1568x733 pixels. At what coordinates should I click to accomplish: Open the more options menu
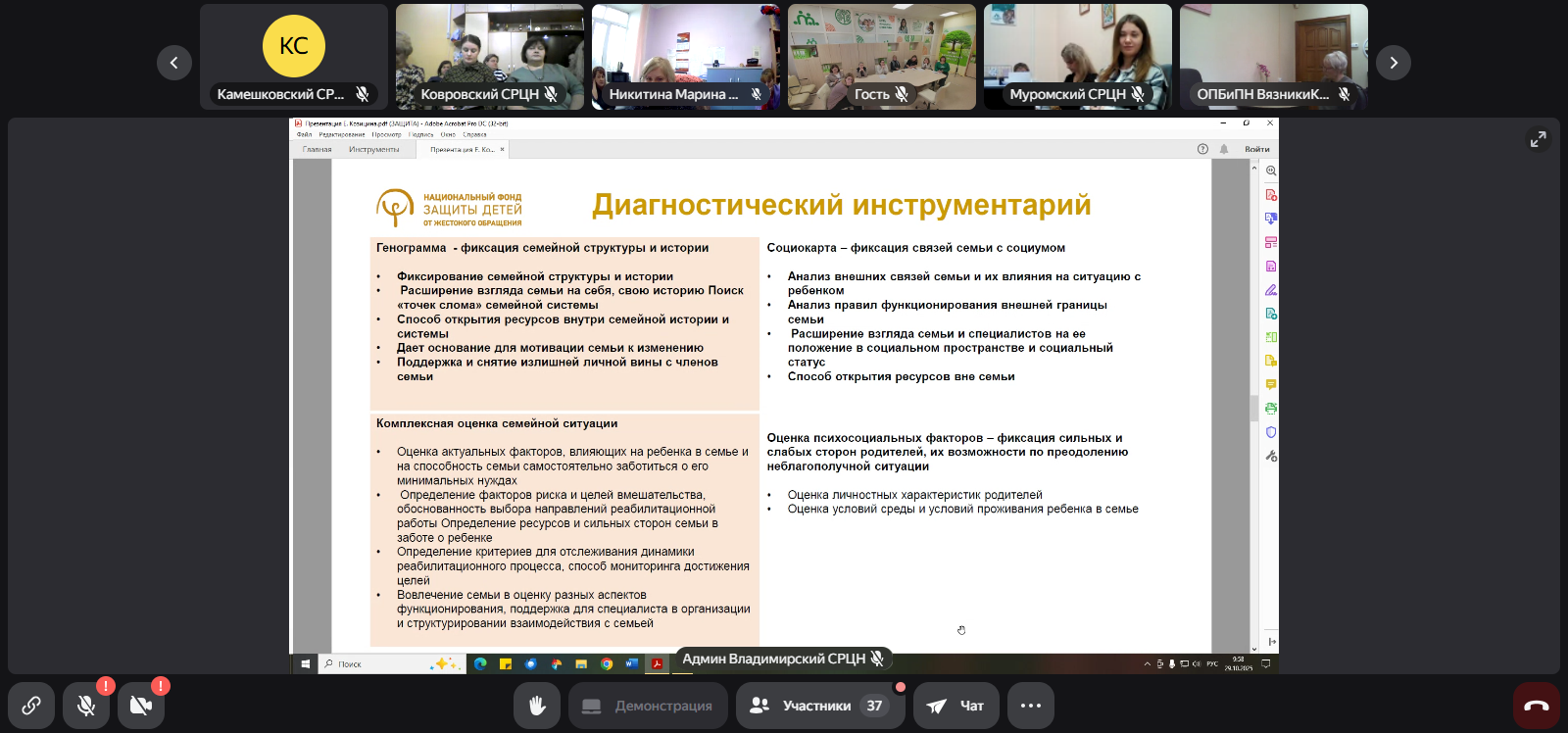tap(1030, 706)
